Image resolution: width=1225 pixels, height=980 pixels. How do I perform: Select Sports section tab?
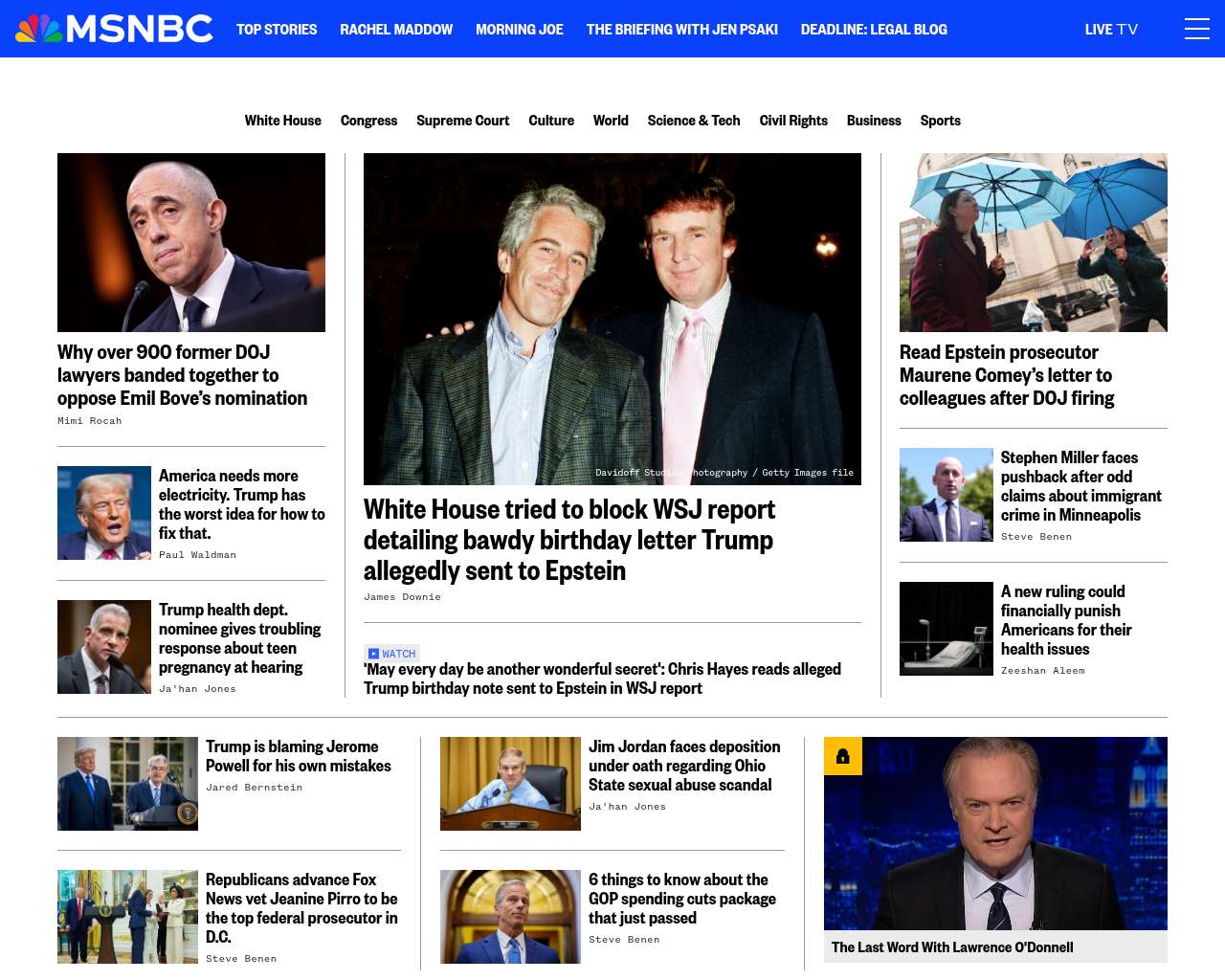(x=940, y=121)
